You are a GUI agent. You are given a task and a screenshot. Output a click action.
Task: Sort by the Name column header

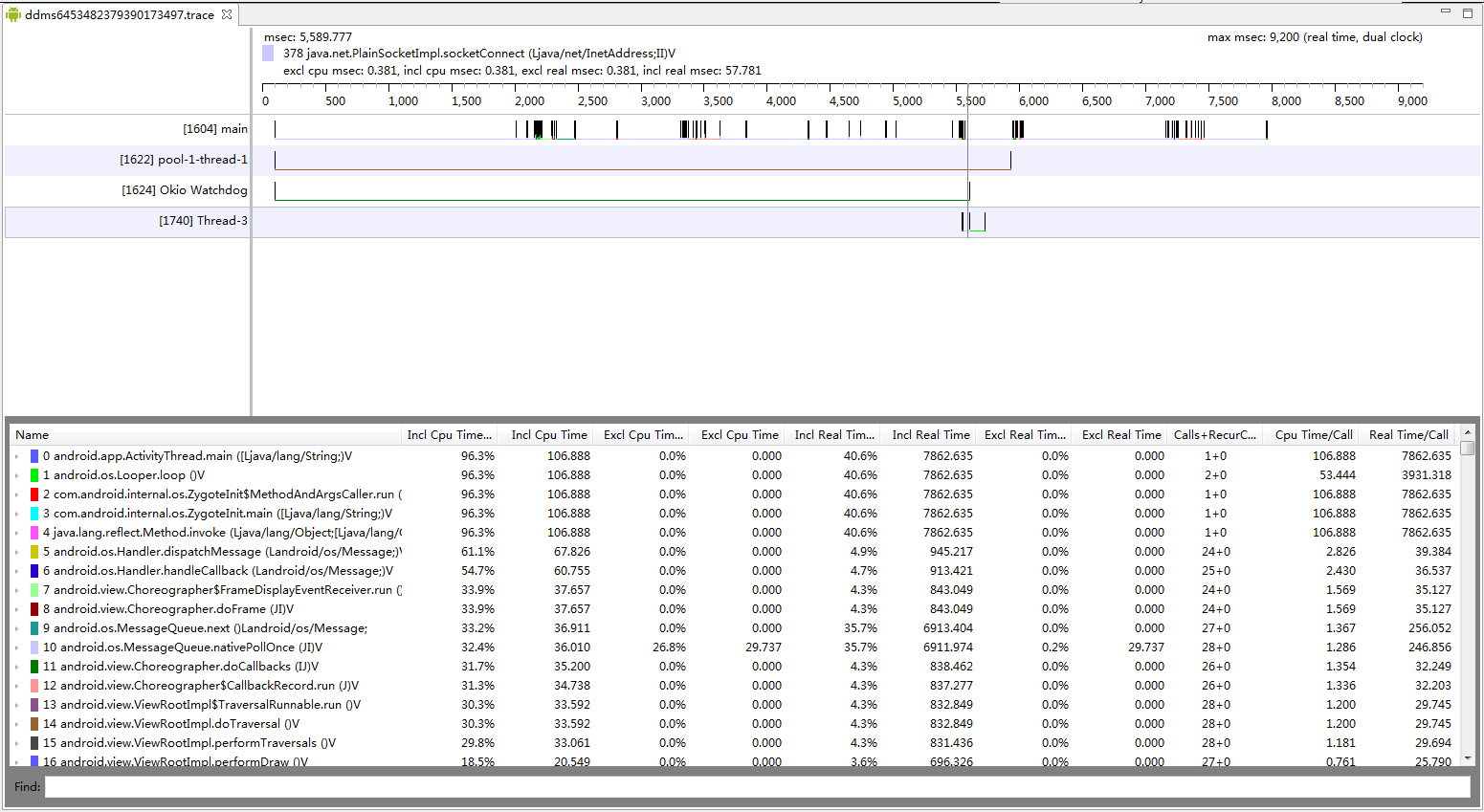click(205, 435)
